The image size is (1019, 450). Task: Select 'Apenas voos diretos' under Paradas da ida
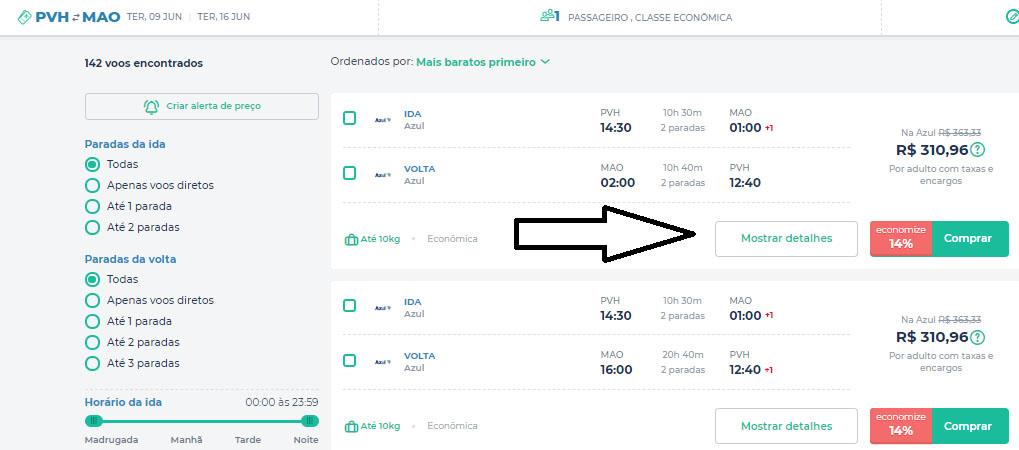93,185
